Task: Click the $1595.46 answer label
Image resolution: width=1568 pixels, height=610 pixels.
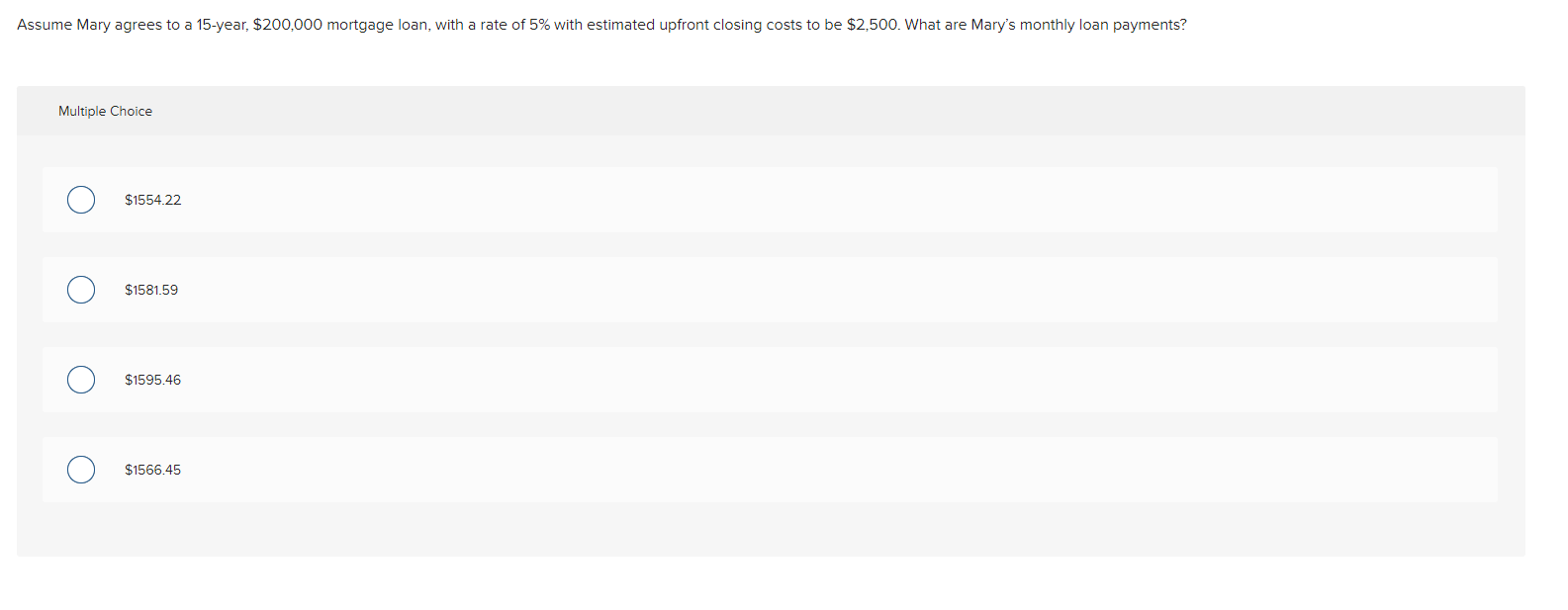Action: coord(152,379)
